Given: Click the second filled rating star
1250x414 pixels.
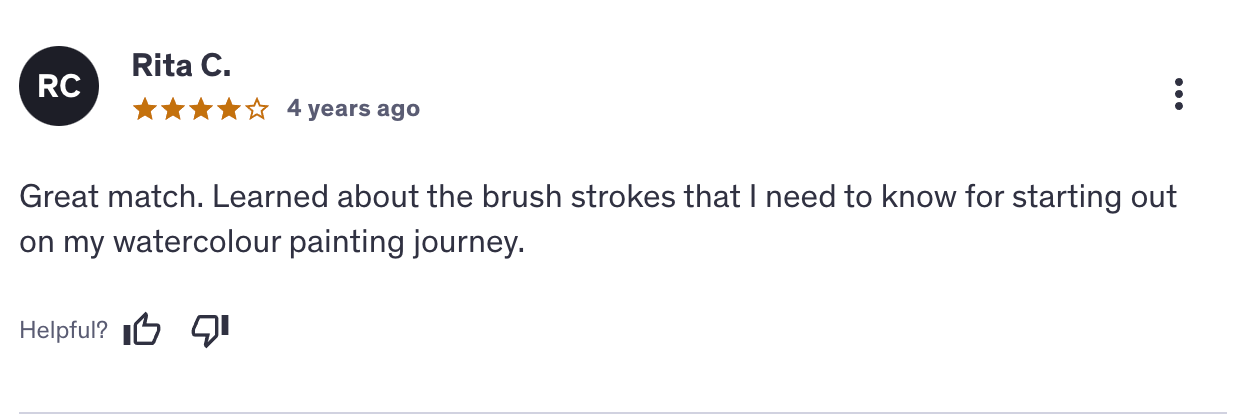Looking at the screenshot, I should tap(173, 109).
